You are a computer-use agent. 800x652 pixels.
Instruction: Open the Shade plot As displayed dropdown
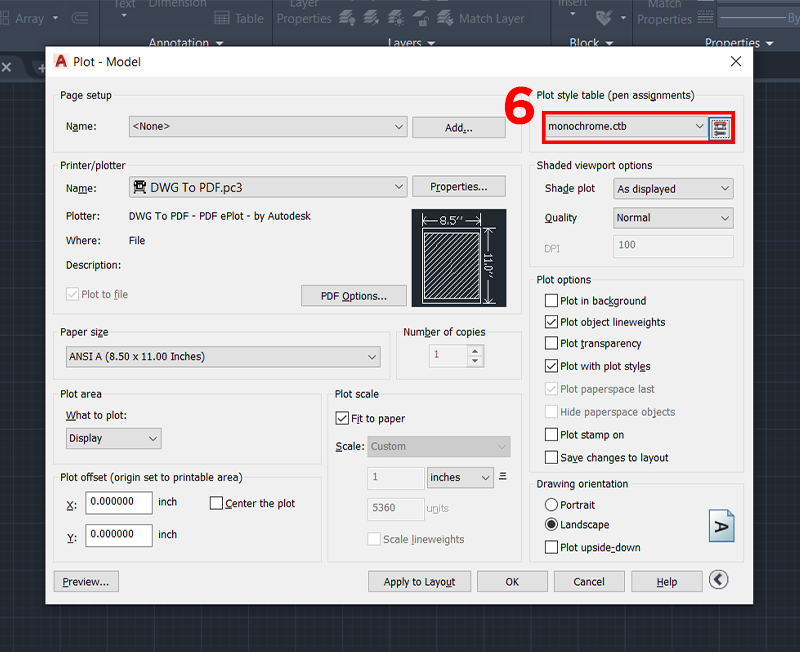[672, 189]
